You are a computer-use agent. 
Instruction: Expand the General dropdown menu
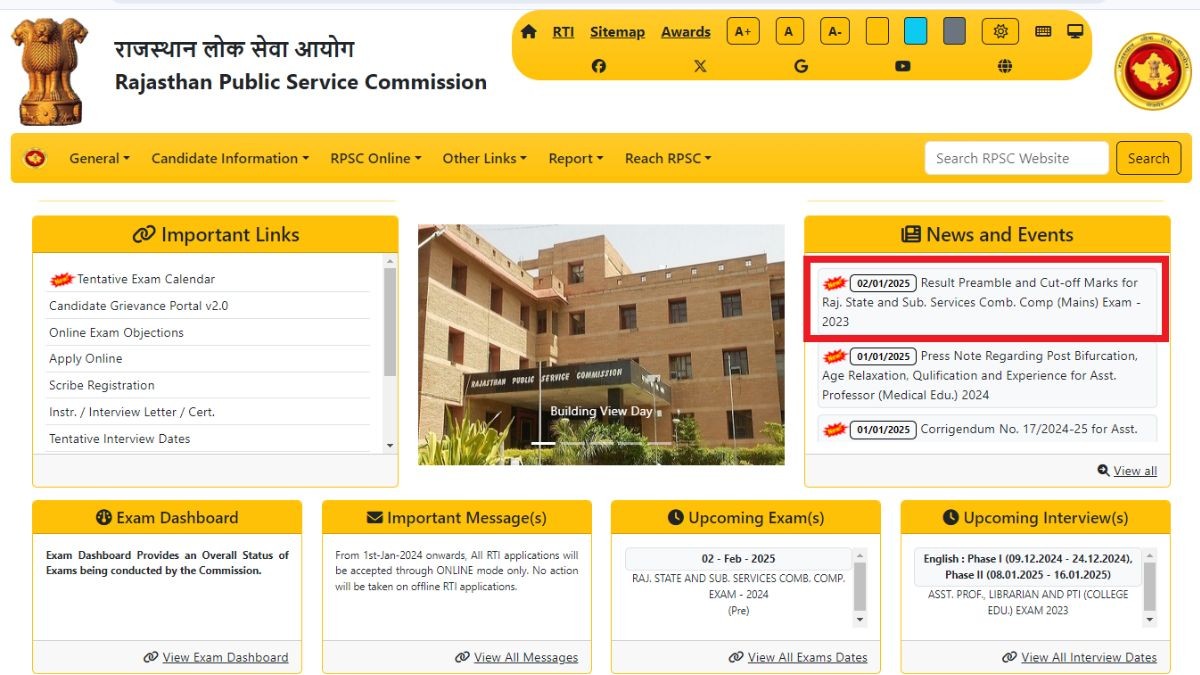coord(99,158)
